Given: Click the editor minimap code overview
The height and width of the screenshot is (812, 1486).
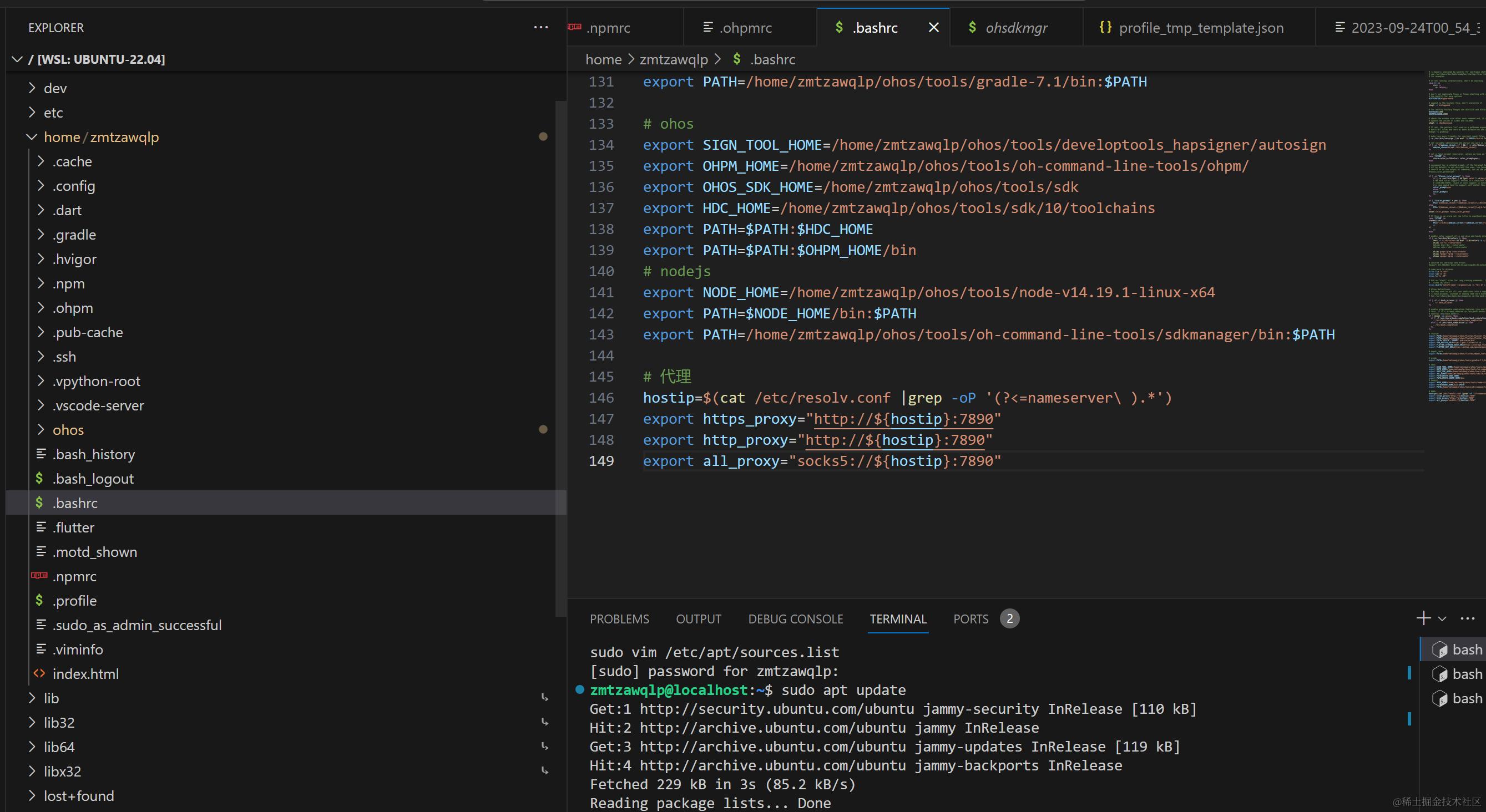Looking at the screenshot, I should [x=1454, y=231].
